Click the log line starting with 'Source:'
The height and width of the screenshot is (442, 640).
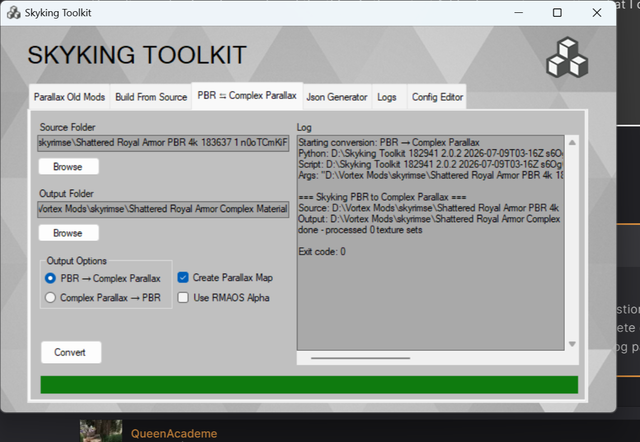pos(429,208)
